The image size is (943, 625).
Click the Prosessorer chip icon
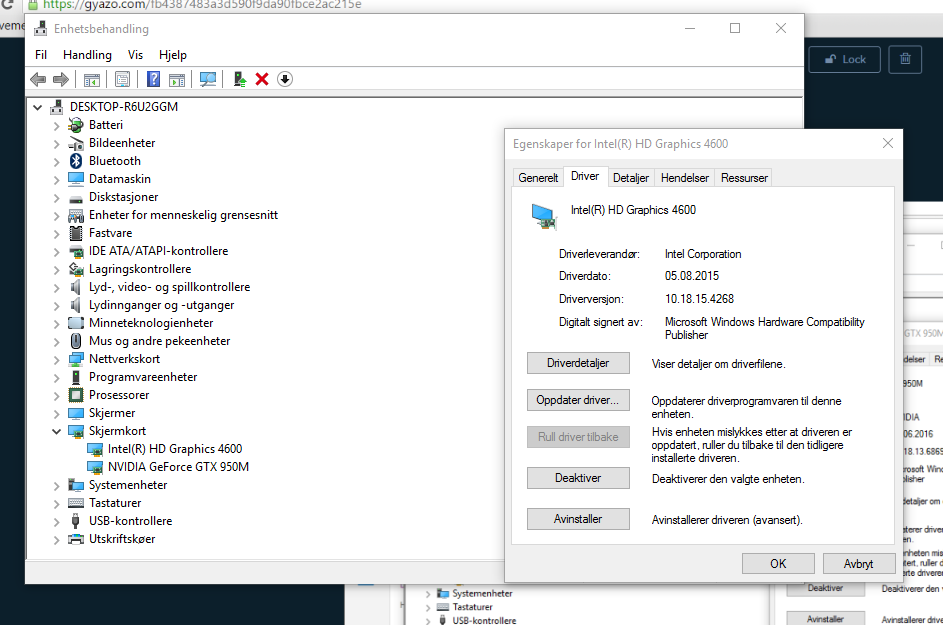click(76, 395)
